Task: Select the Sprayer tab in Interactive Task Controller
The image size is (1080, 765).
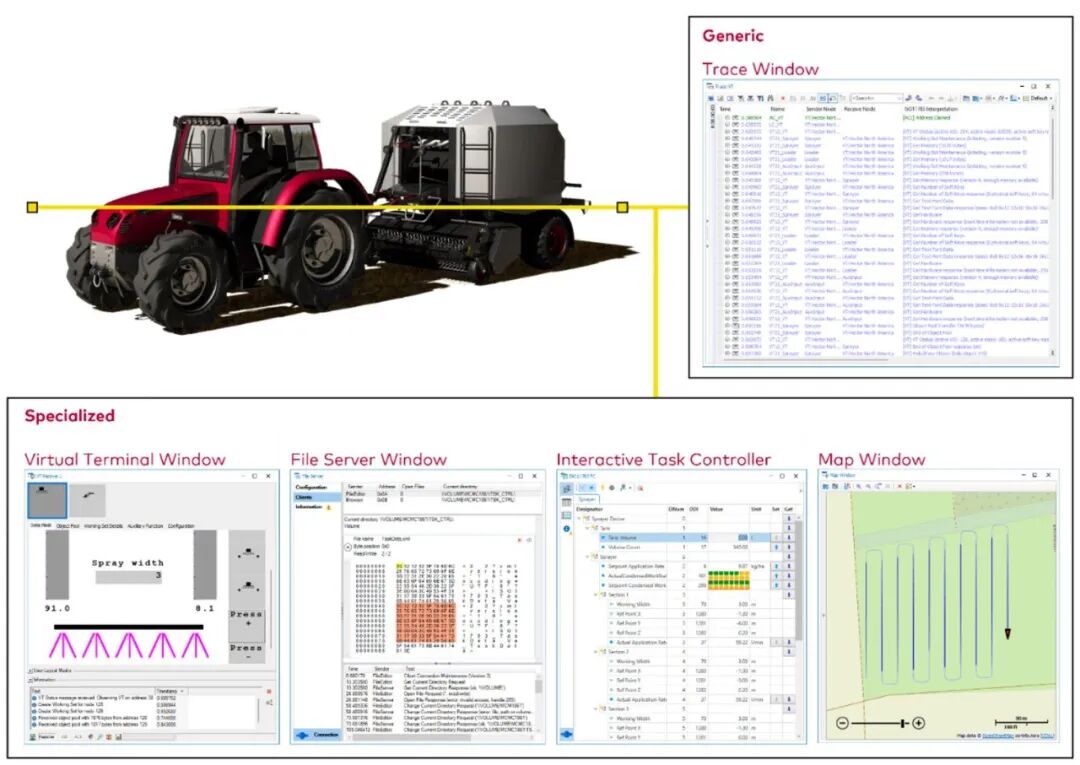Action: (587, 499)
